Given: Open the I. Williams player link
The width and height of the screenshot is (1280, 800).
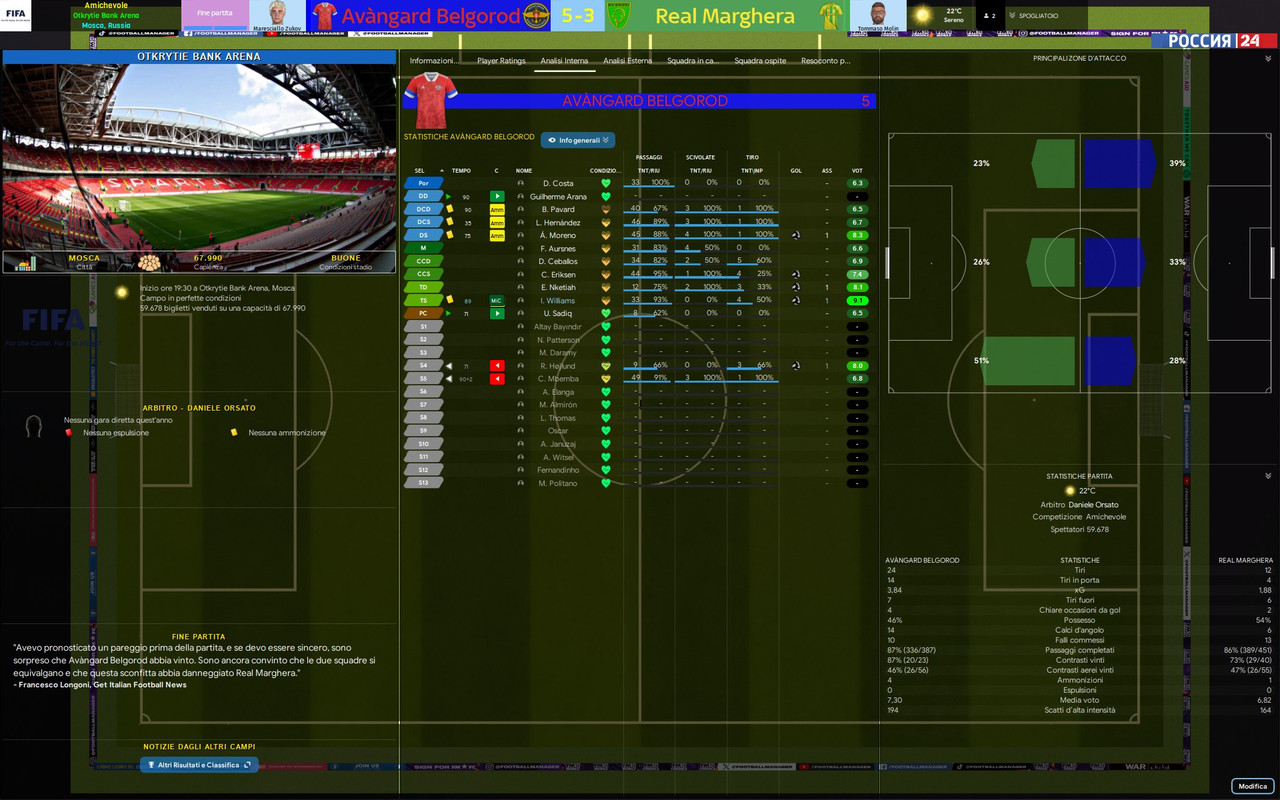Looking at the screenshot, I should coord(558,300).
